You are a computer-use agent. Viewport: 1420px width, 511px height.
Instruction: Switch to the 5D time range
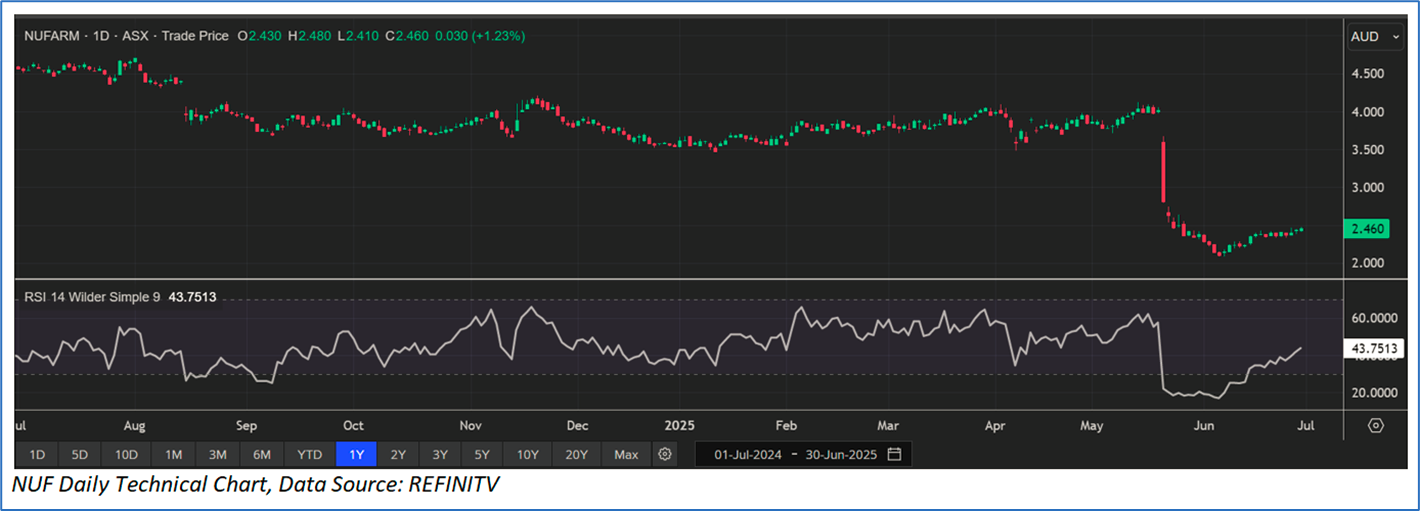point(80,455)
